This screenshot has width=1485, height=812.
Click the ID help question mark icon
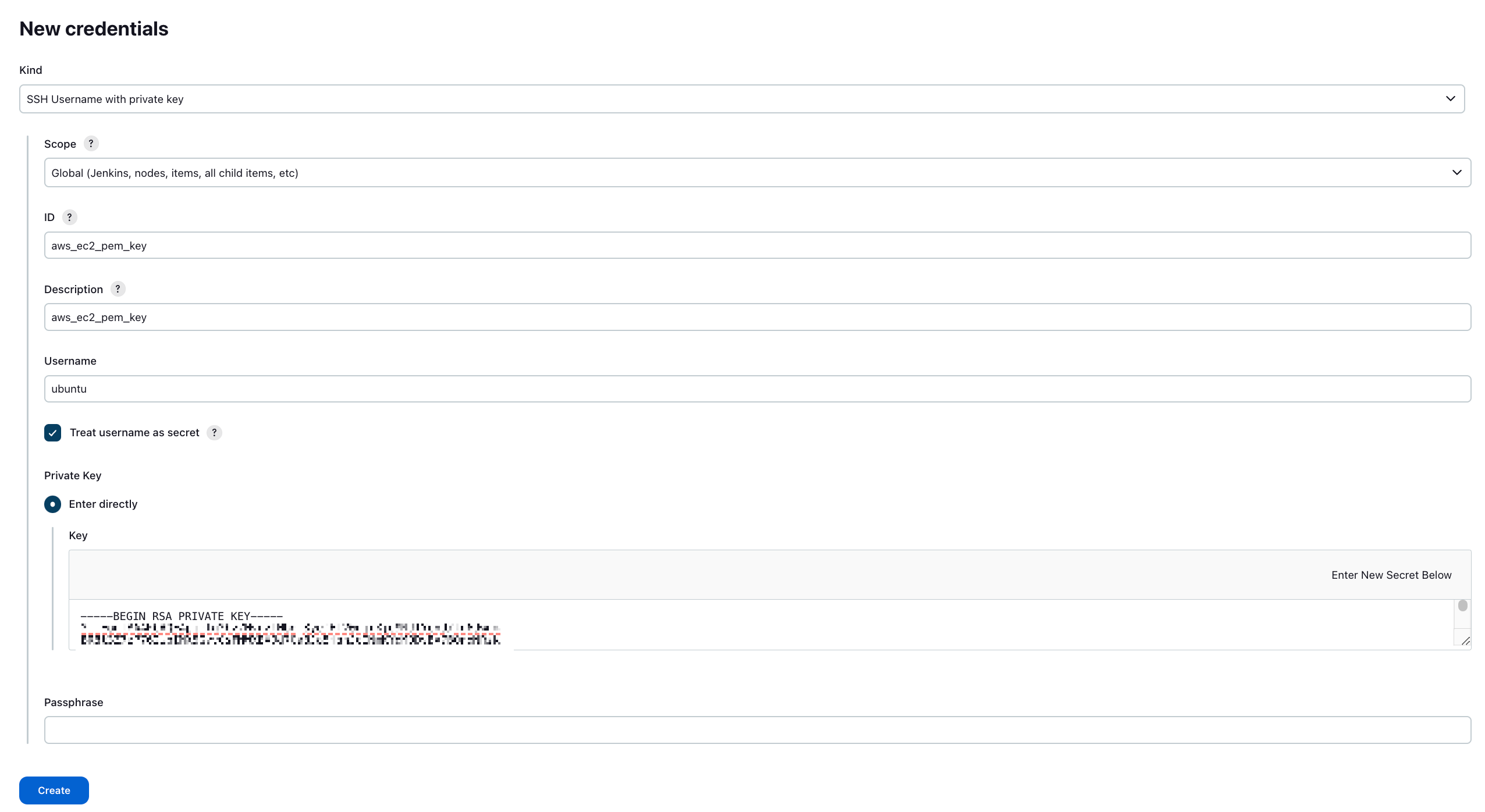coord(69,217)
